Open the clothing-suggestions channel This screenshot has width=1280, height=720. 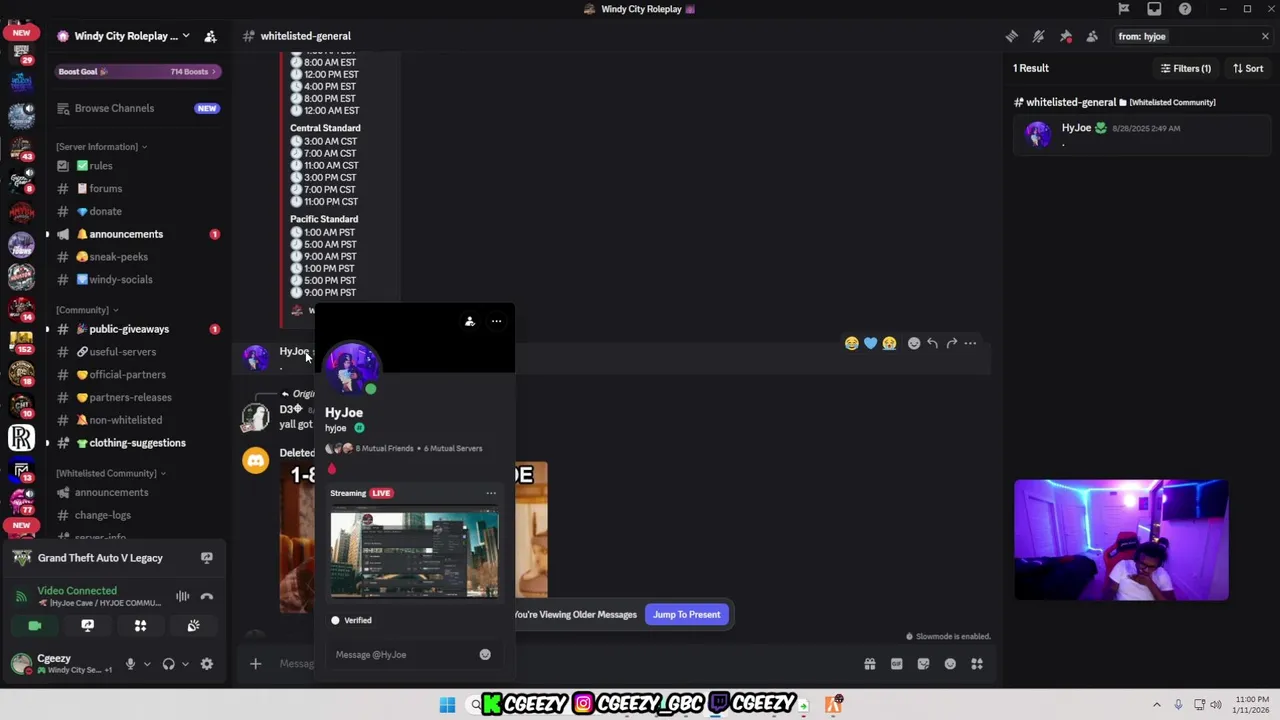click(x=138, y=443)
